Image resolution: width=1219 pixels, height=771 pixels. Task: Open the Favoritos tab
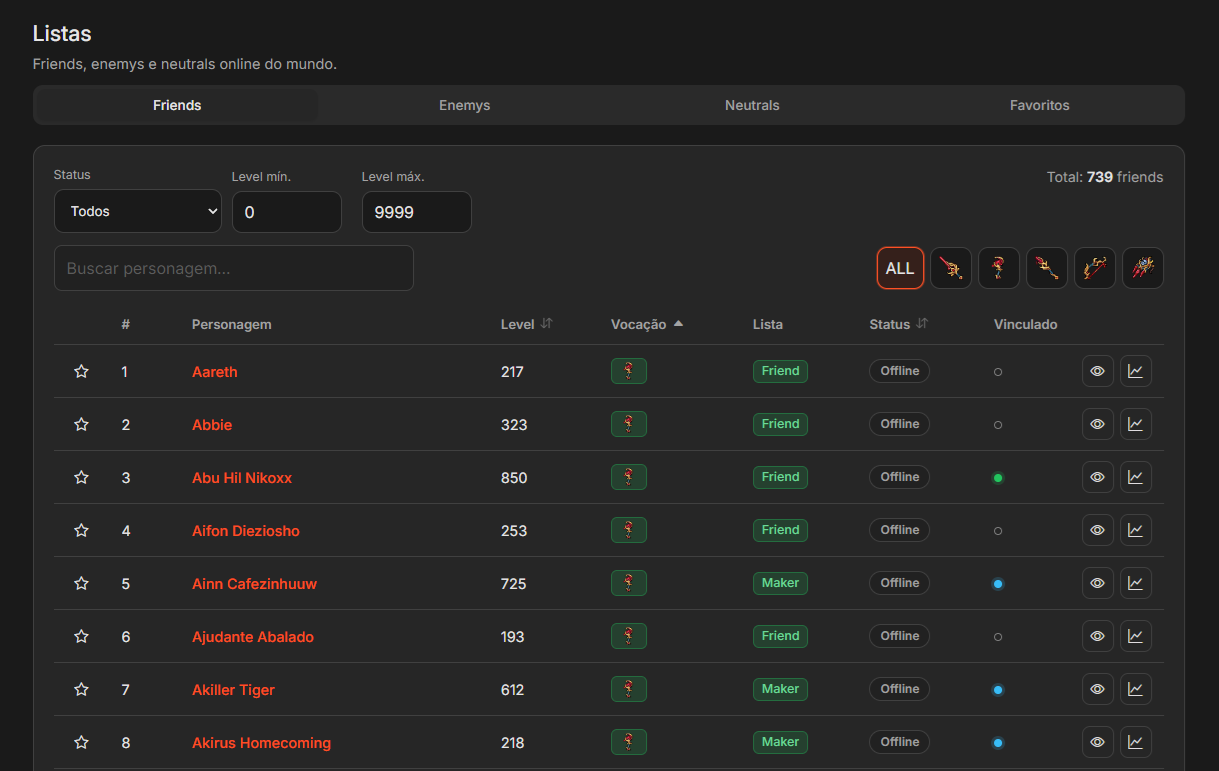point(1040,105)
